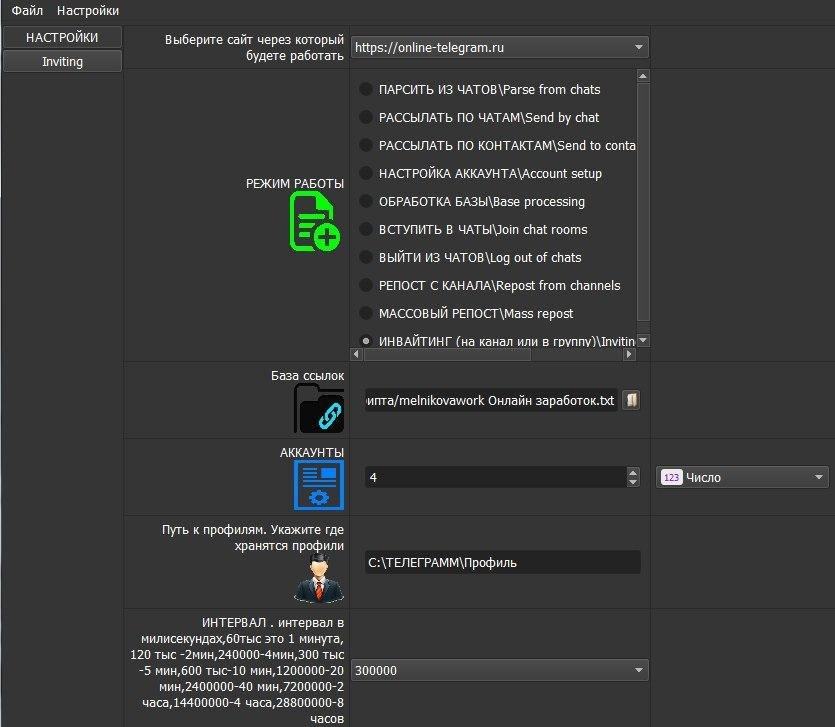835x727 pixels.
Task: Select Send to contacts mode
Action: [x=366, y=145]
